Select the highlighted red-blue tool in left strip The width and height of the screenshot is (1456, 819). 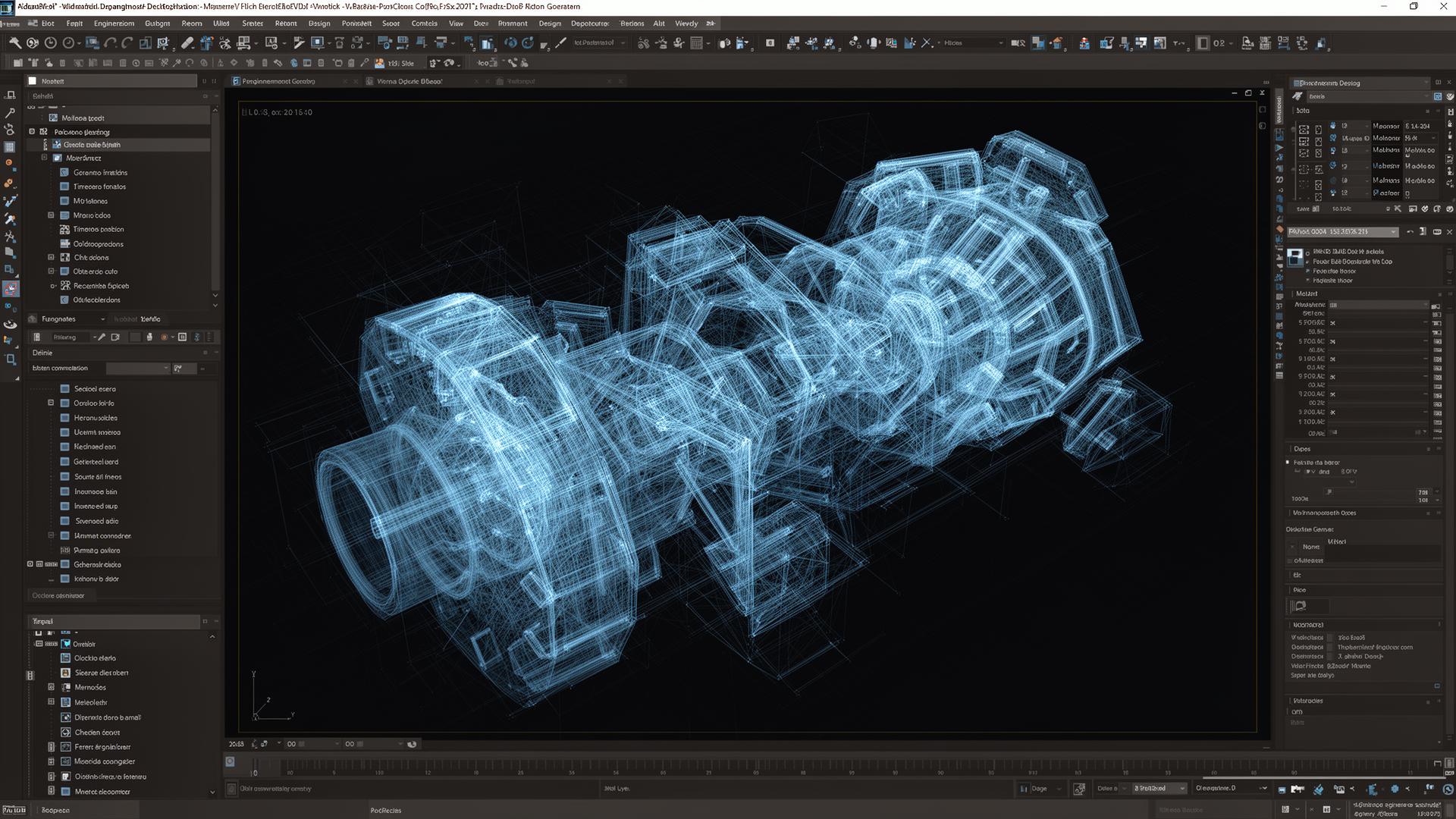[x=10, y=289]
